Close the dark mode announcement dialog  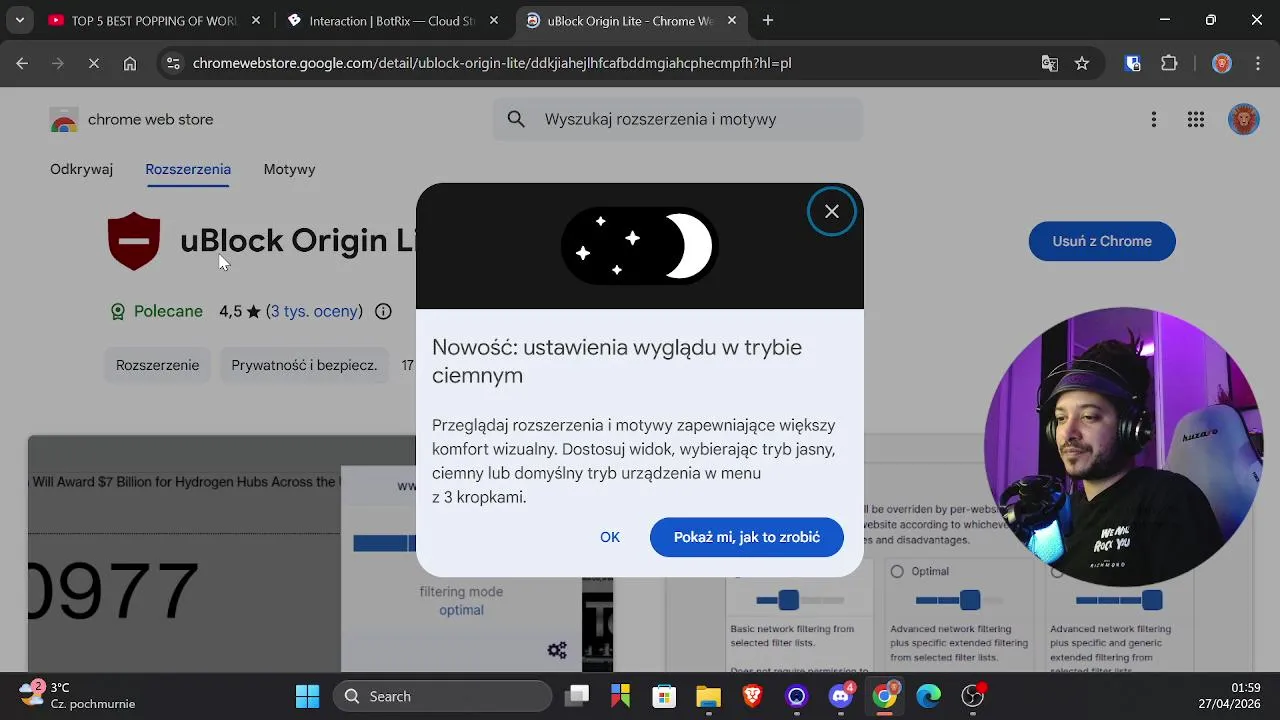pyautogui.click(x=831, y=211)
